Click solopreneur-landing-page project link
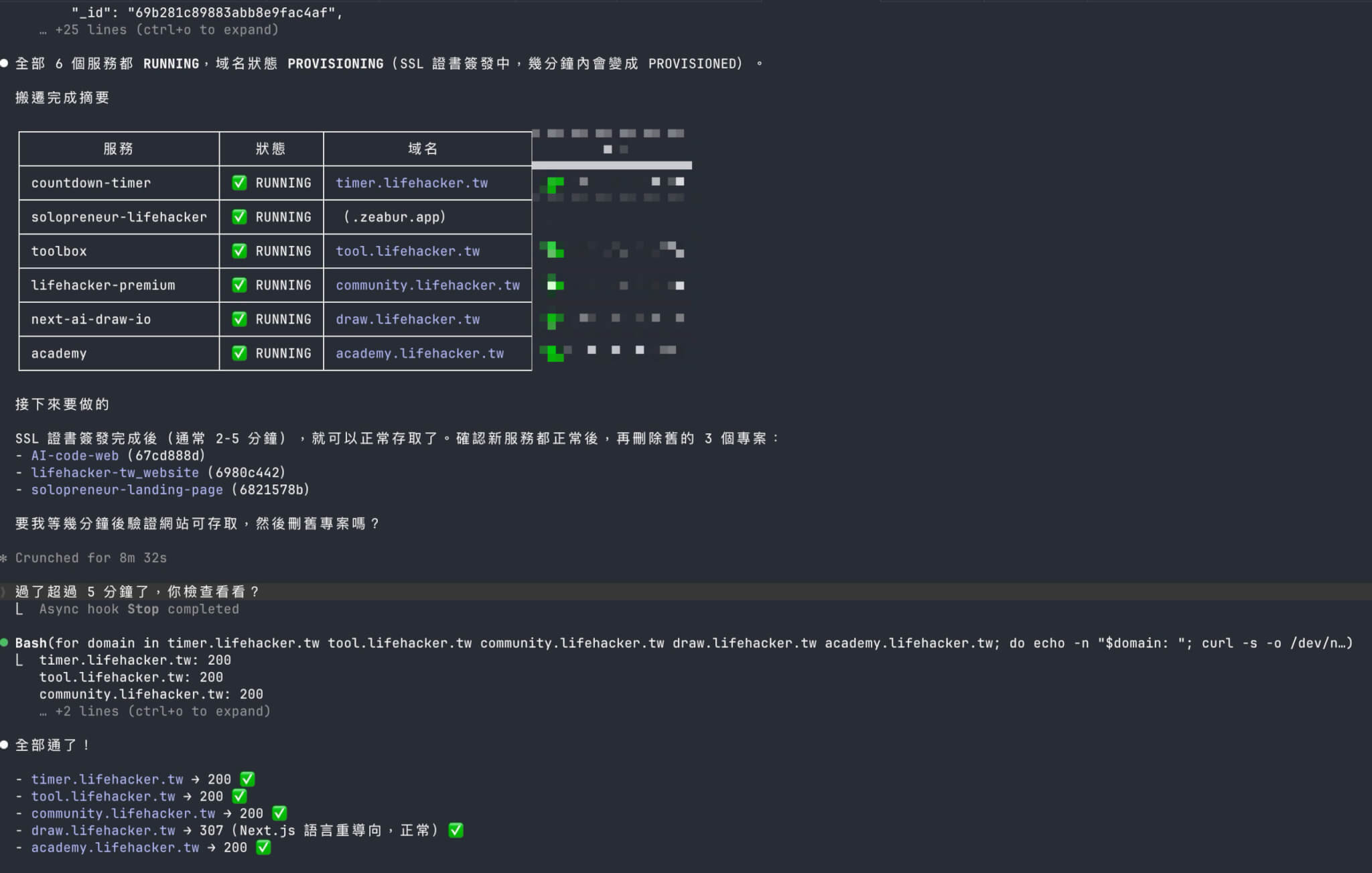Viewport: 1372px width, 873px height. (127, 490)
